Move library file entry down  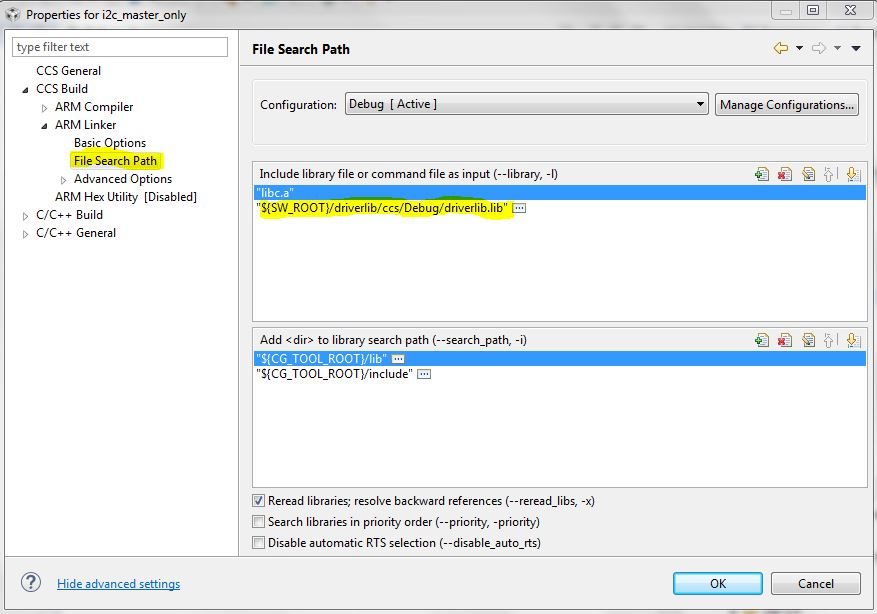click(852, 174)
